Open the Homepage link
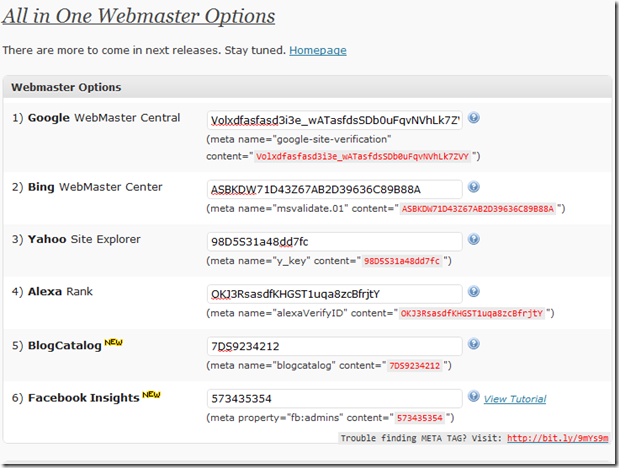The image size is (619, 468). click(x=318, y=51)
